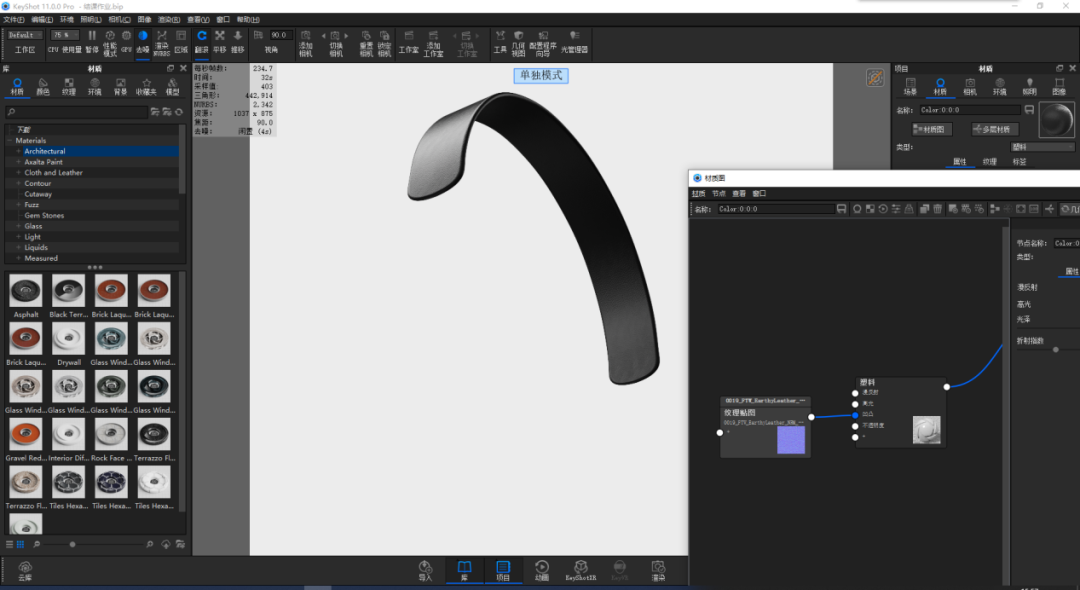The width and height of the screenshot is (1080, 590).
Task: Open the material Type (类型) dropdown in Project panel
Action: [x=1042, y=147]
